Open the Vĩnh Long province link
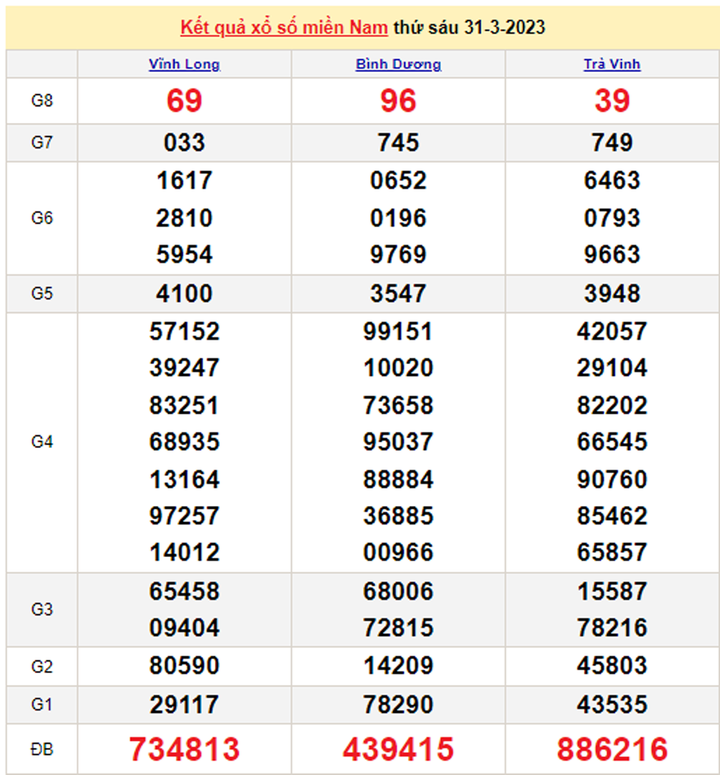This screenshot has height=775, width=720. pyautogui.click(x=184, y=64)
